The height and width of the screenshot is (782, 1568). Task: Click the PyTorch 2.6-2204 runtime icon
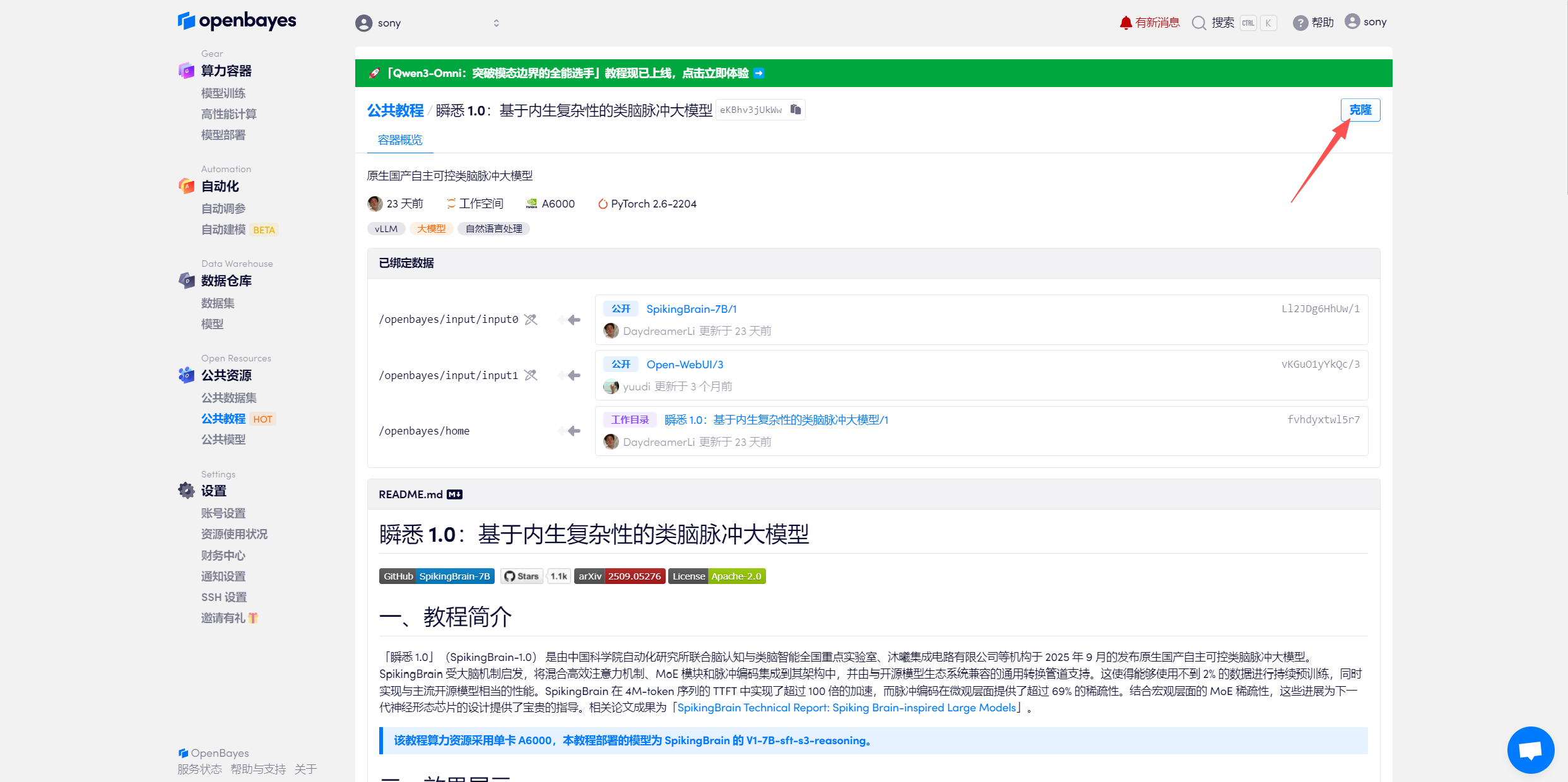tap(603, 204)
